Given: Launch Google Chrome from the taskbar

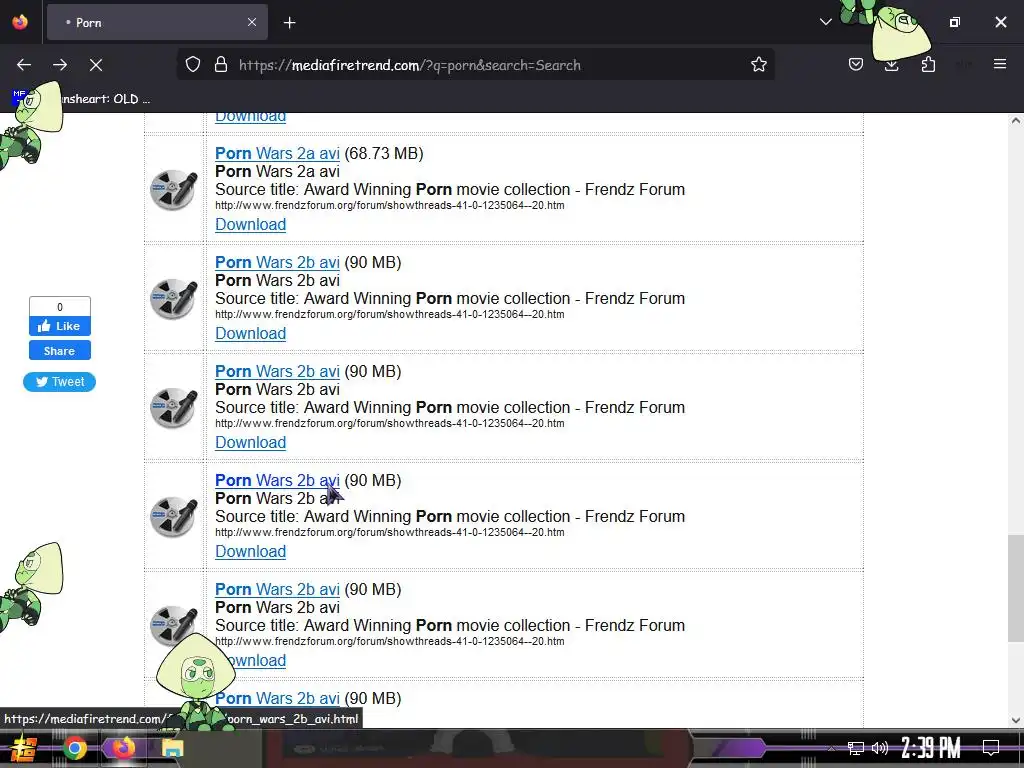Looking at the screenshot, I should [74, 748].
